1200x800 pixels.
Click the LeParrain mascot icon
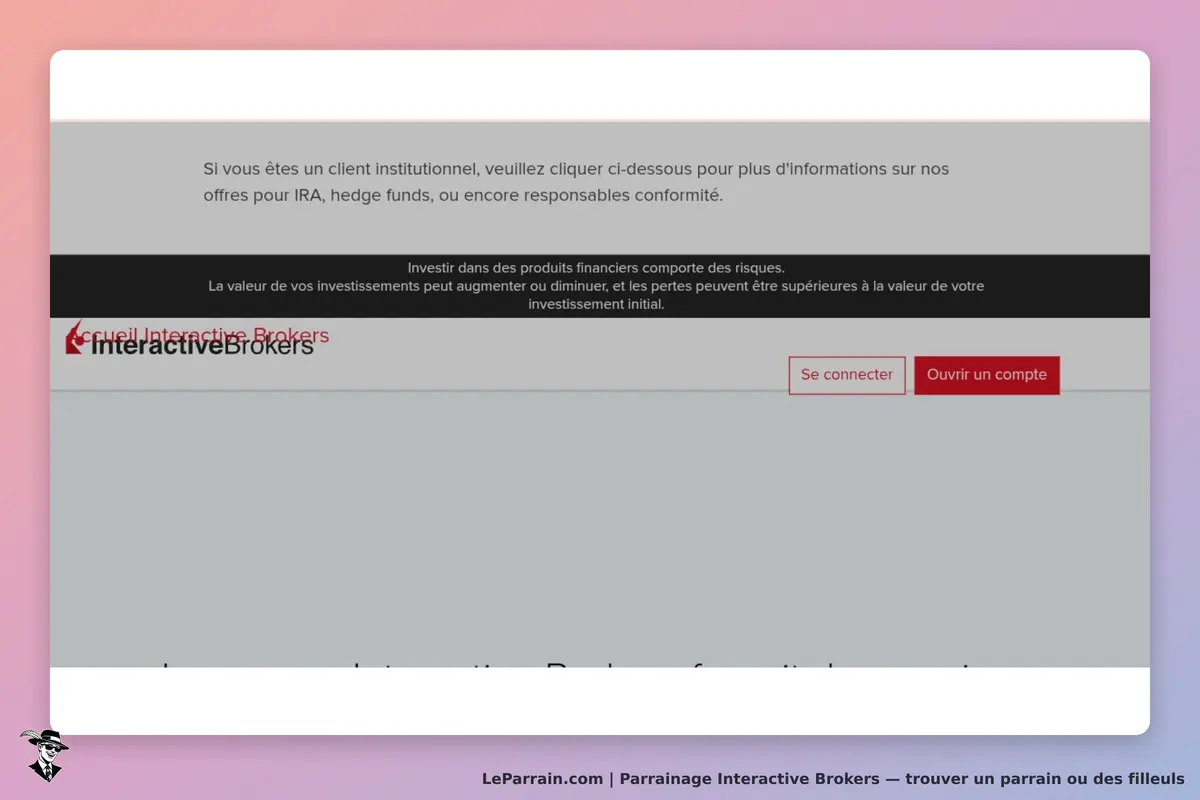(44, 754)
